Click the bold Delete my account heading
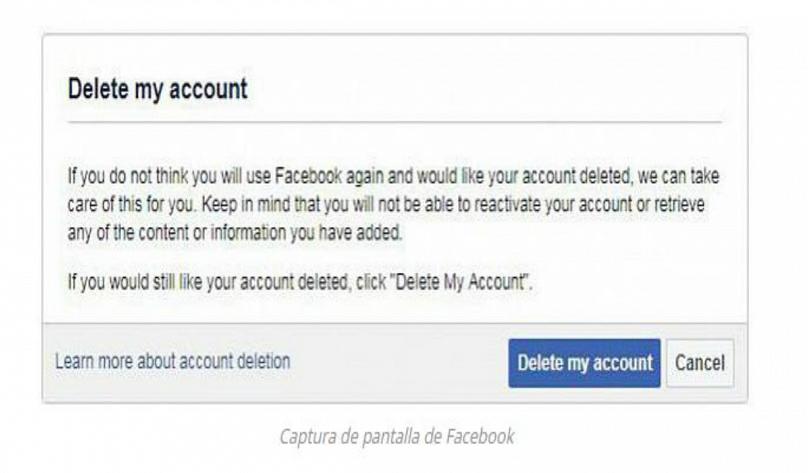This screenshot has height=473, width=808. pos(158,89)
